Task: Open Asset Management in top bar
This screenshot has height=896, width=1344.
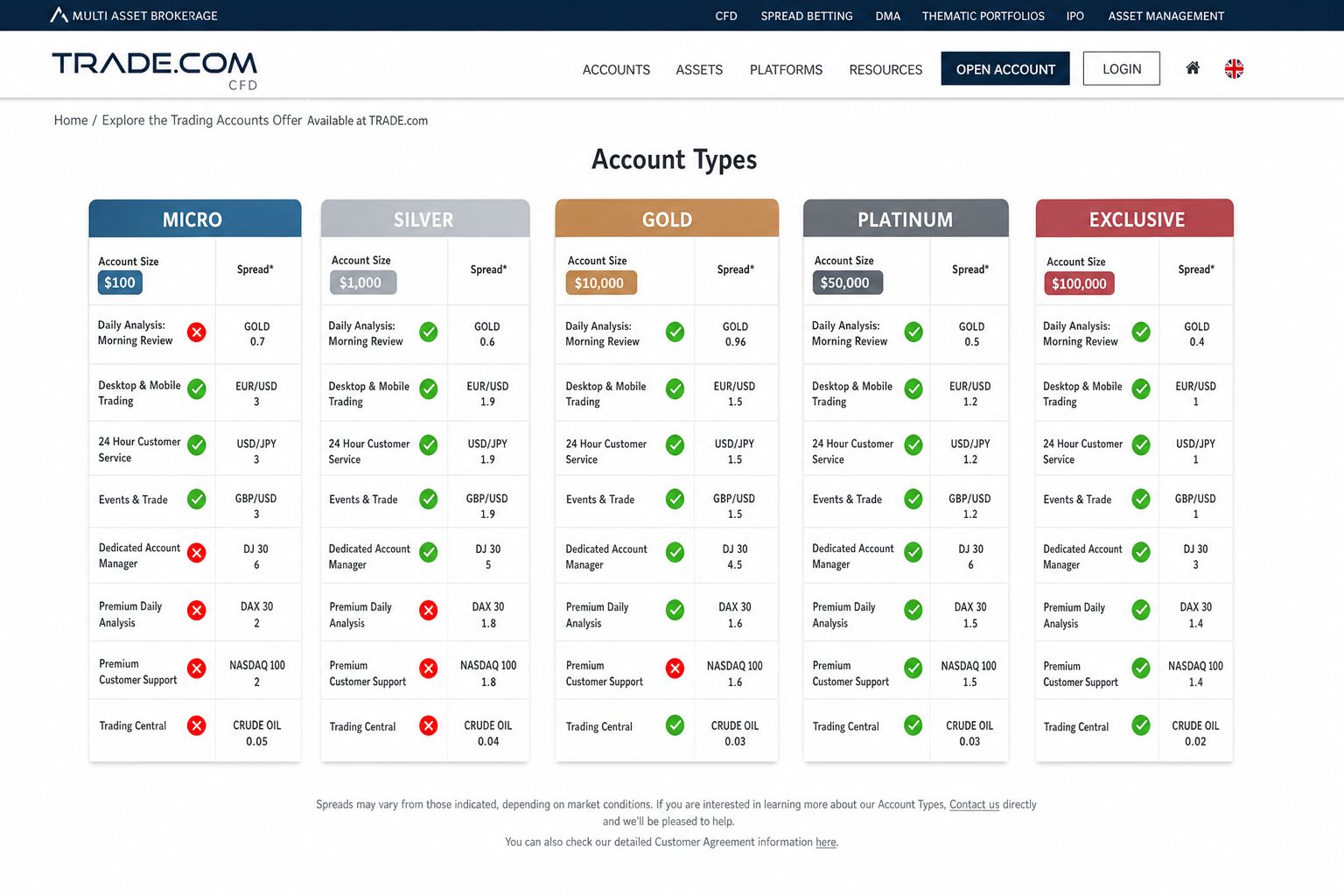Action: point(1166,16)
